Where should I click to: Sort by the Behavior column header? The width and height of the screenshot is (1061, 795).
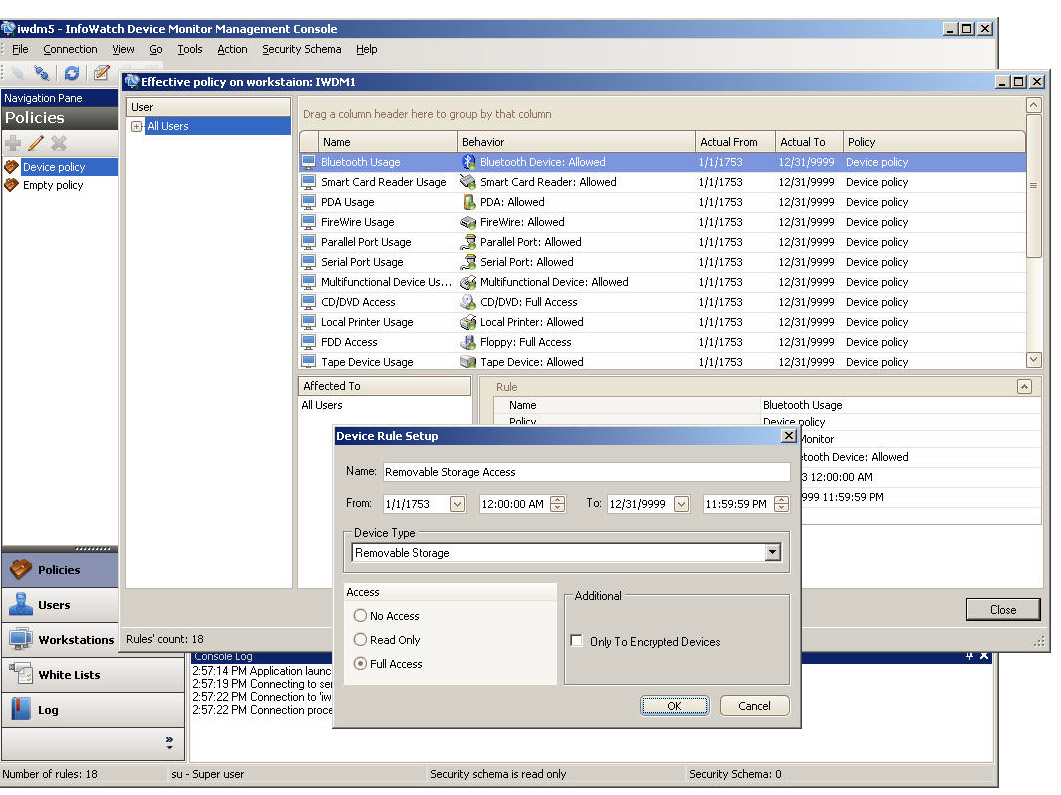(576, 141)
